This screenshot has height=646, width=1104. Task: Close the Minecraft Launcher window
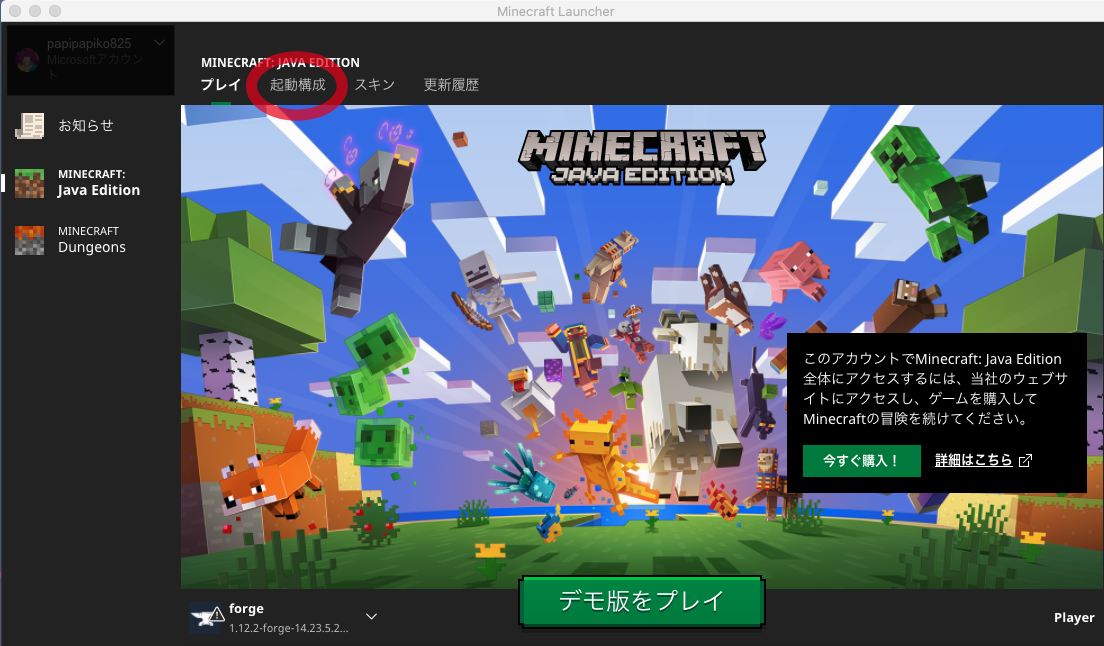15,11
